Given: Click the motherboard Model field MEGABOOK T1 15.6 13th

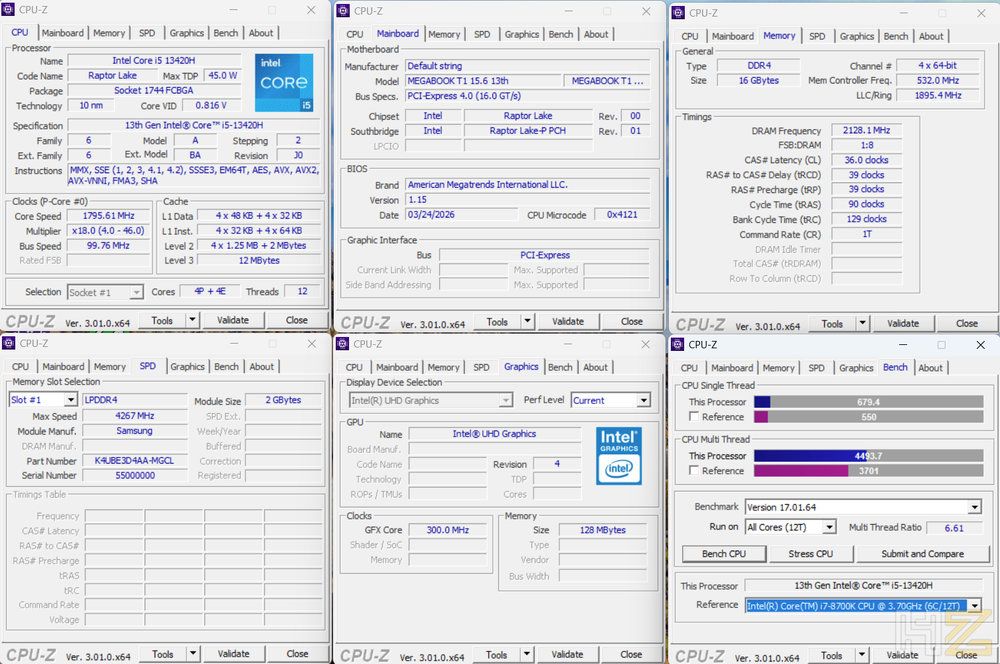Looking at the screenshot, I should [482, 81].
